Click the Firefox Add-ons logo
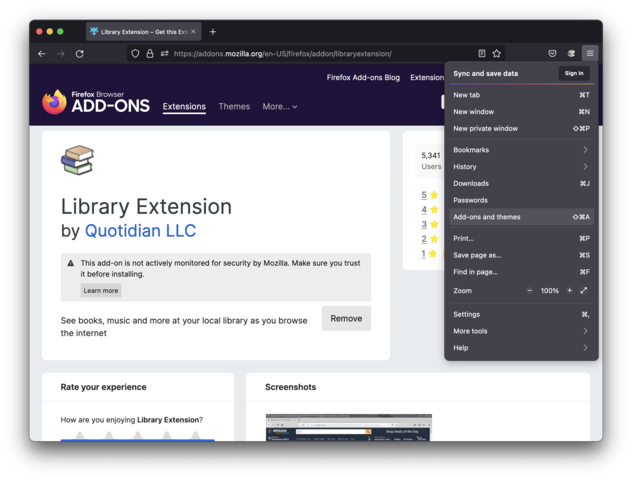632x480 pixels. [x=96, y=102]
